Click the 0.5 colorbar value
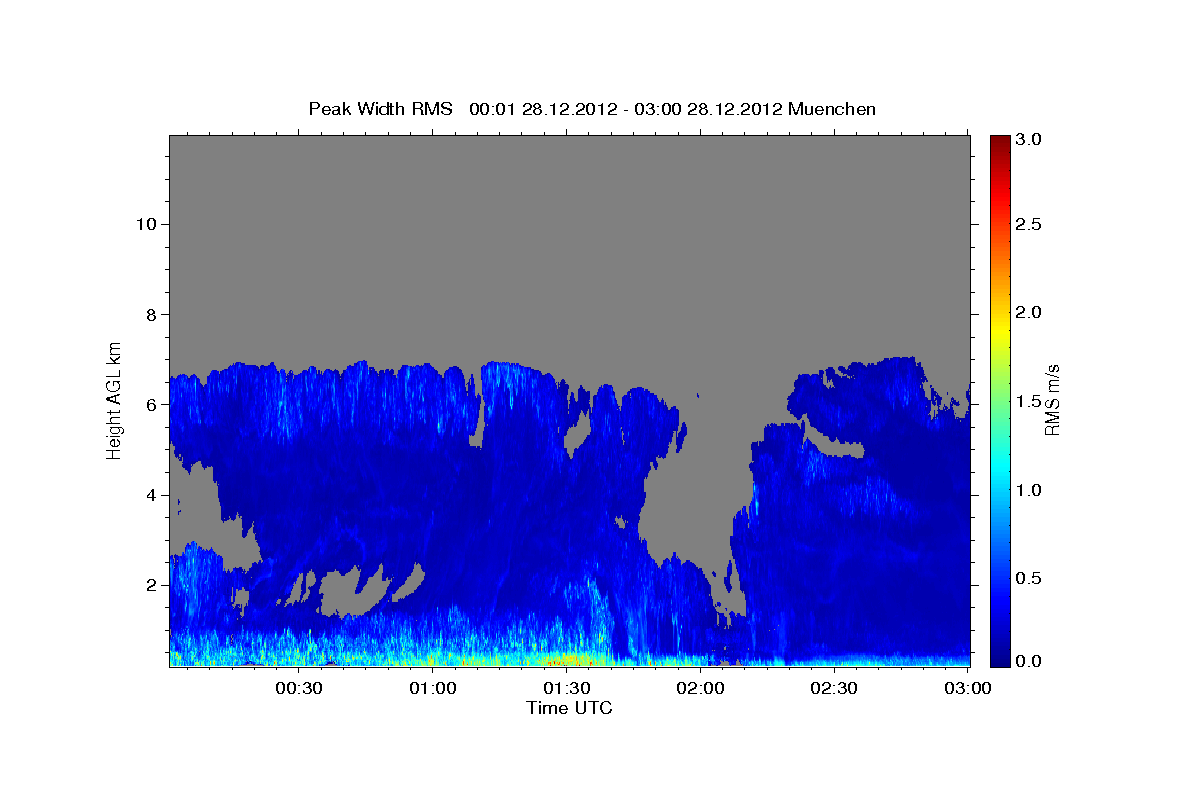1200x800 pixels. coord(1029,578)
